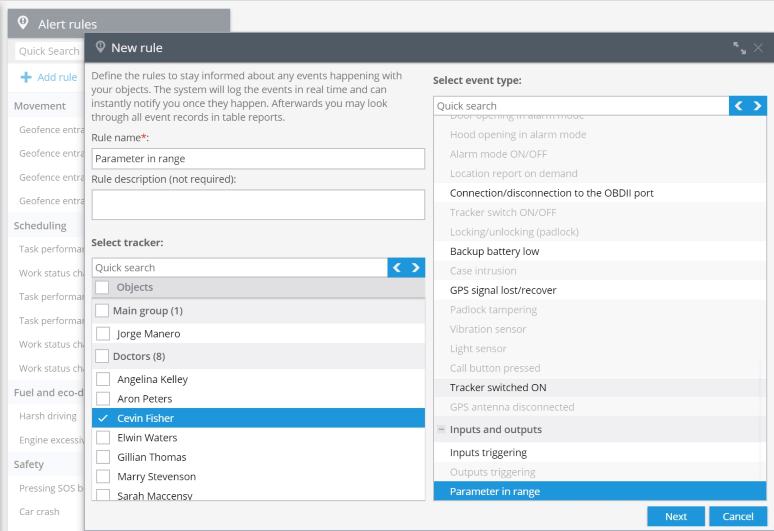
Task: Expand the New rule dialog to fullscreen
Action: pos(739,48)
